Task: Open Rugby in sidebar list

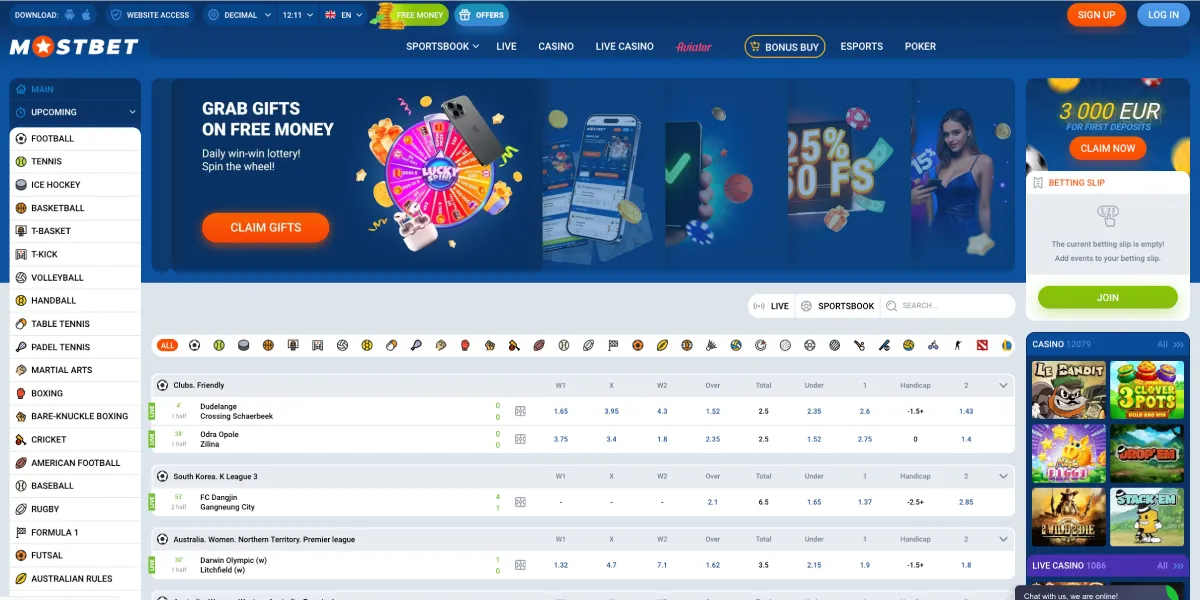Action: (x=75, y=509)
